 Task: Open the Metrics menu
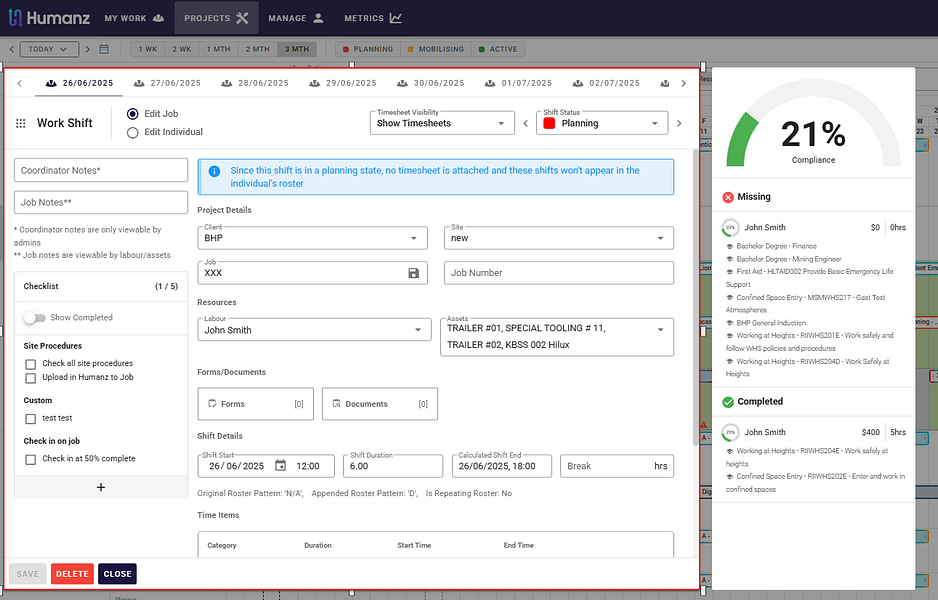coord(373,18)
